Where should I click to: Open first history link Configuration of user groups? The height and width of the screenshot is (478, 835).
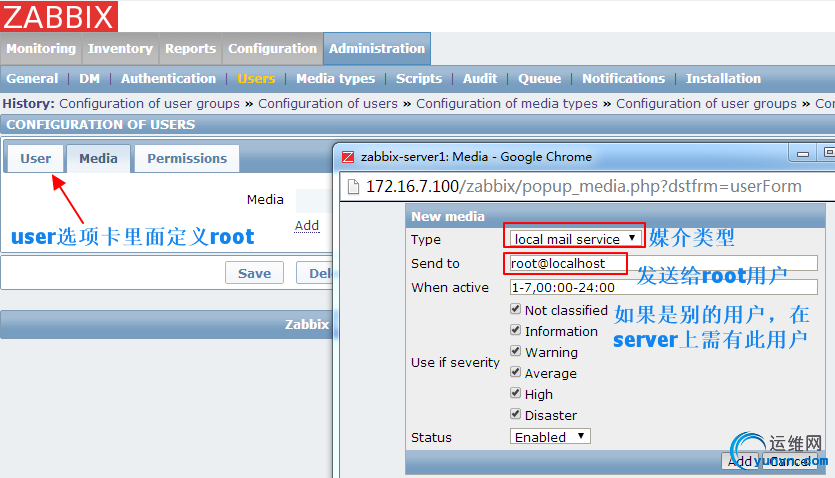150,104
